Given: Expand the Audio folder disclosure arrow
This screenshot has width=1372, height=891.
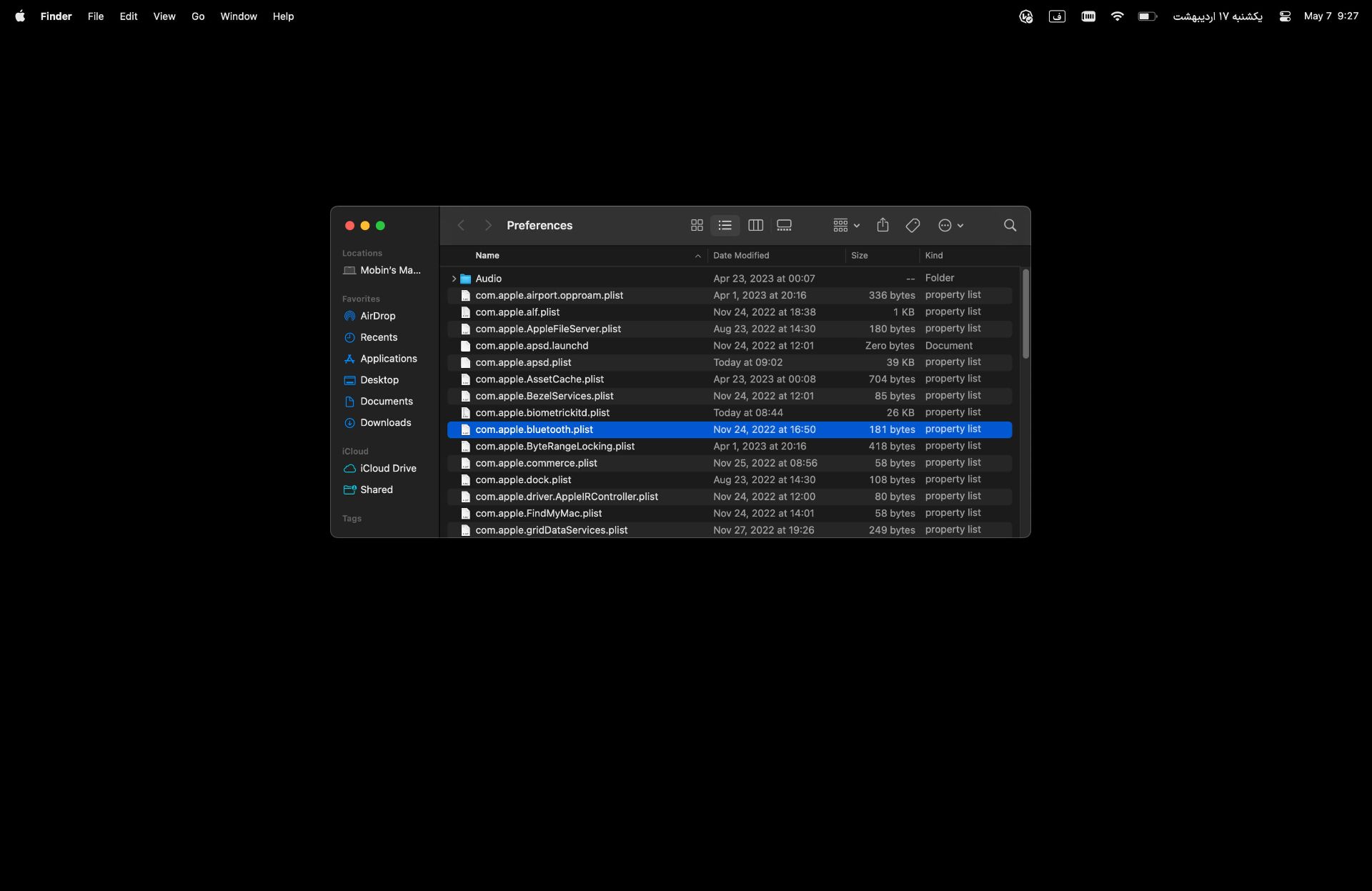Looking at the screenshot, I should [454, 279].
